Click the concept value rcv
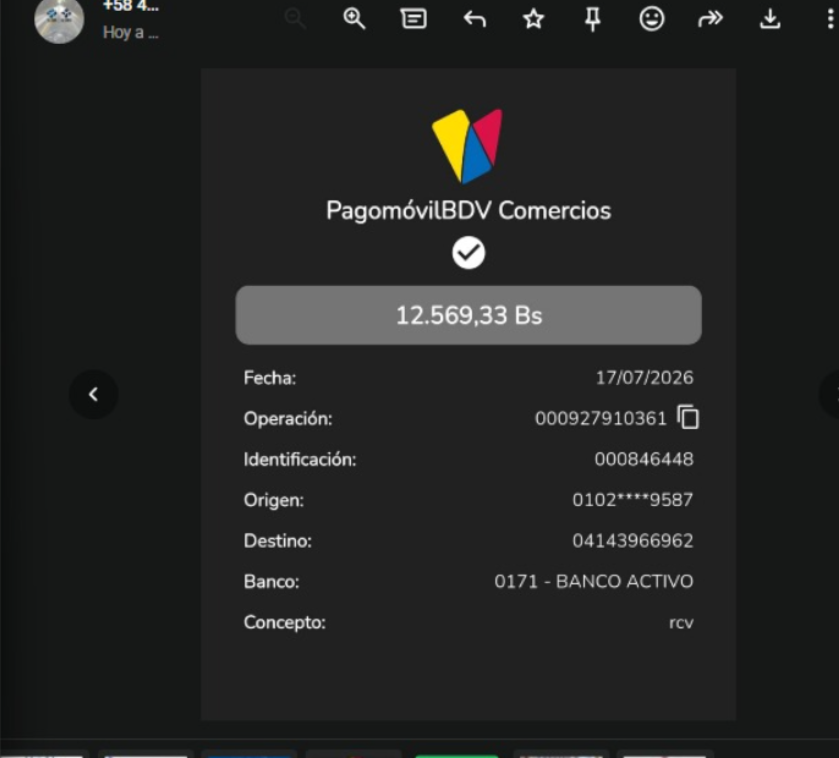Screen dimensions: 839x758 tap(681, 623)
